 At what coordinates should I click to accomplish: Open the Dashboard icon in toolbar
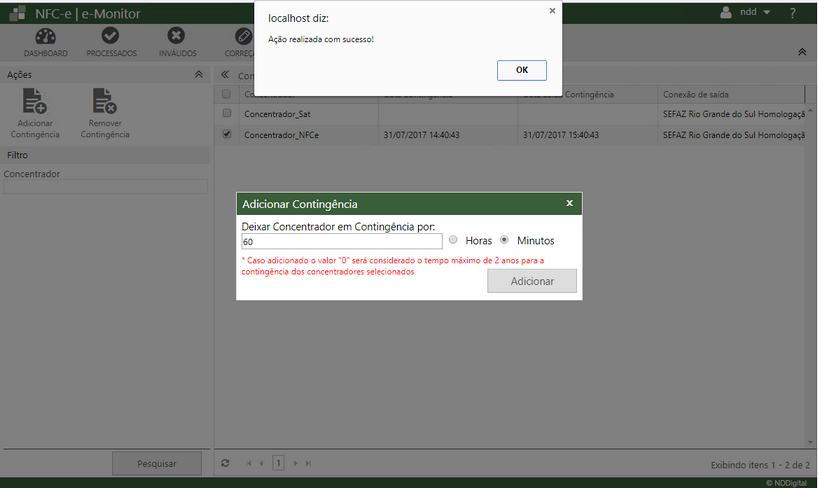(x=45, y=38)
